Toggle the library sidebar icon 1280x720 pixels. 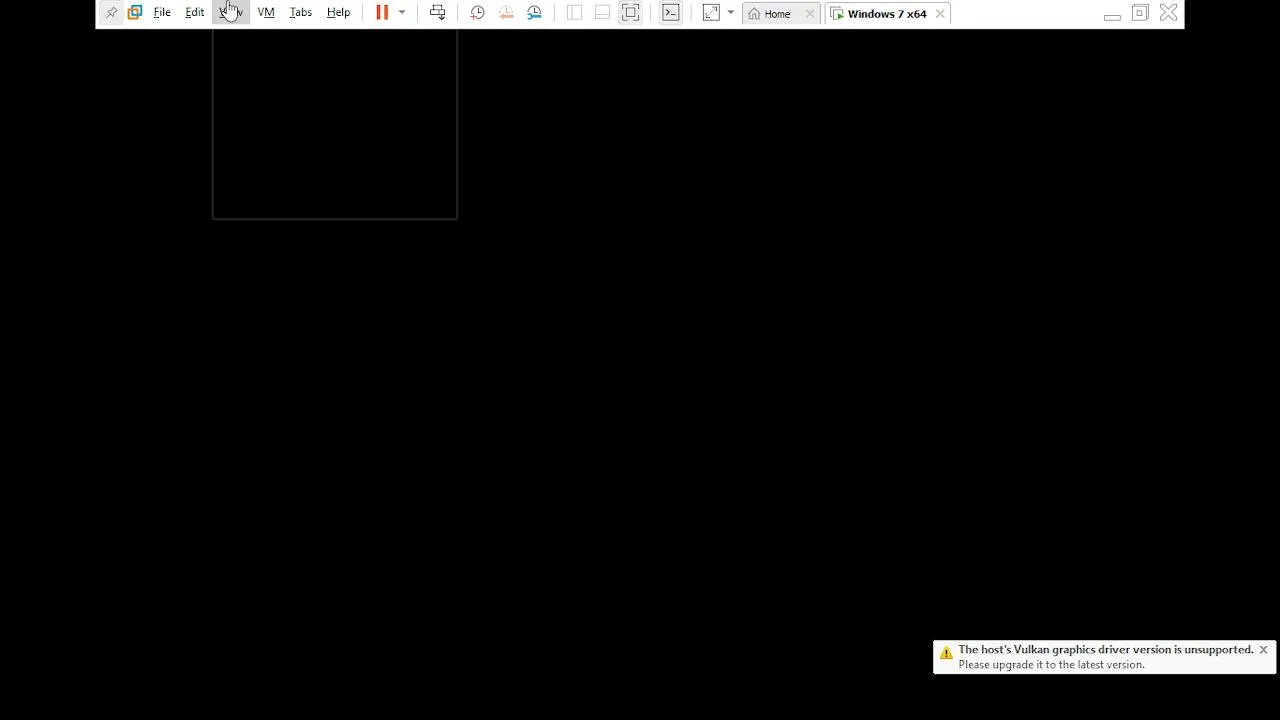coord(574,13)
